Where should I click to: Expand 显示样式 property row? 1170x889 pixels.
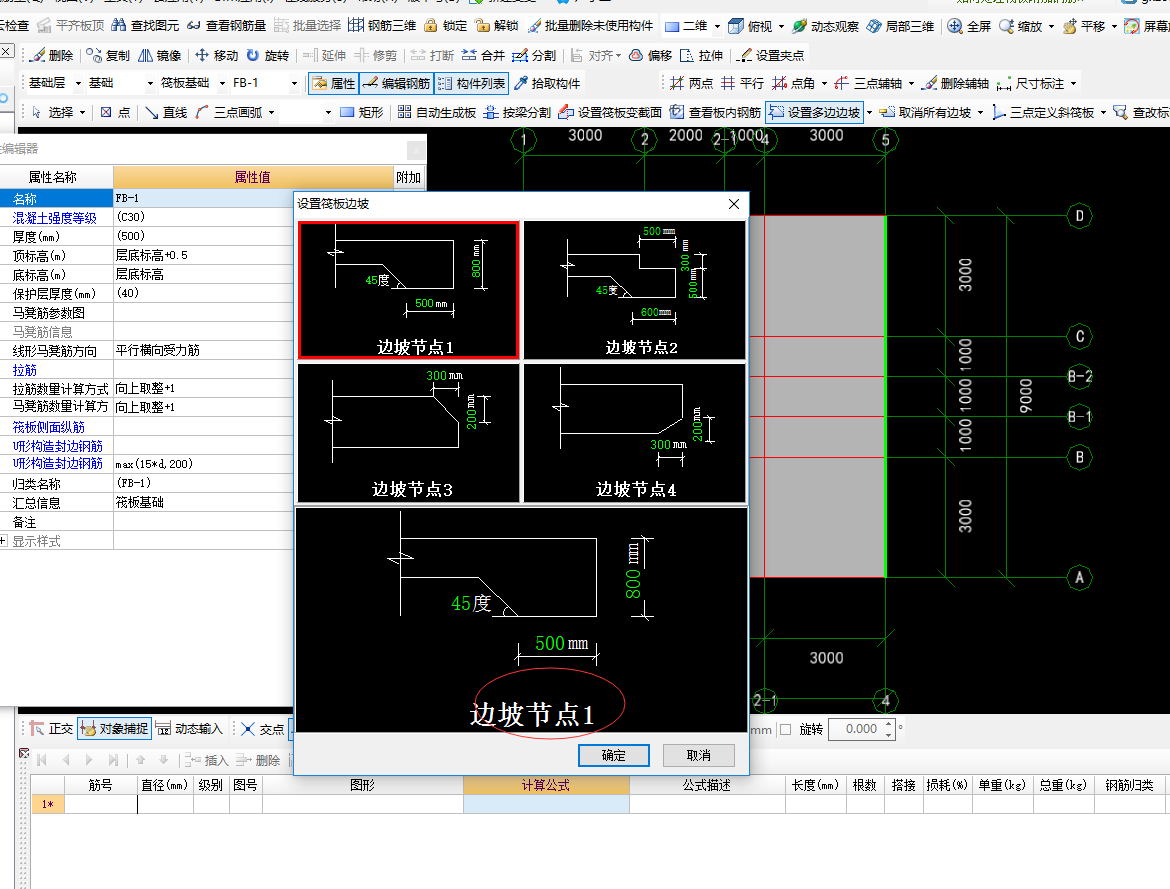[4, 541]
